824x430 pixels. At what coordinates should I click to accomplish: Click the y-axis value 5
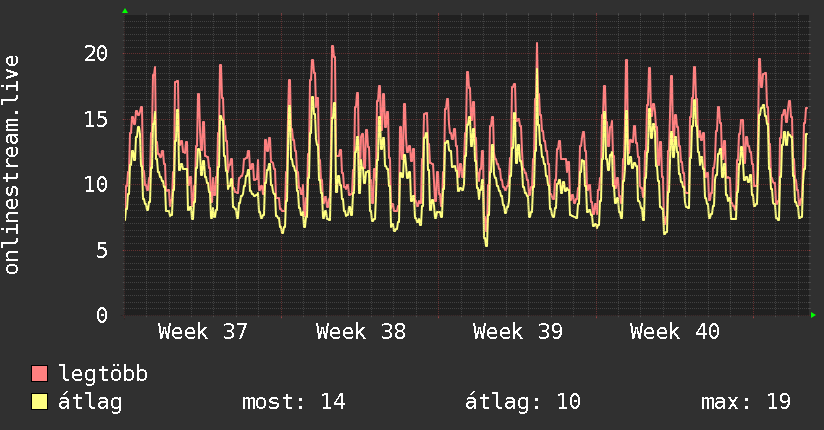point(102,250)
